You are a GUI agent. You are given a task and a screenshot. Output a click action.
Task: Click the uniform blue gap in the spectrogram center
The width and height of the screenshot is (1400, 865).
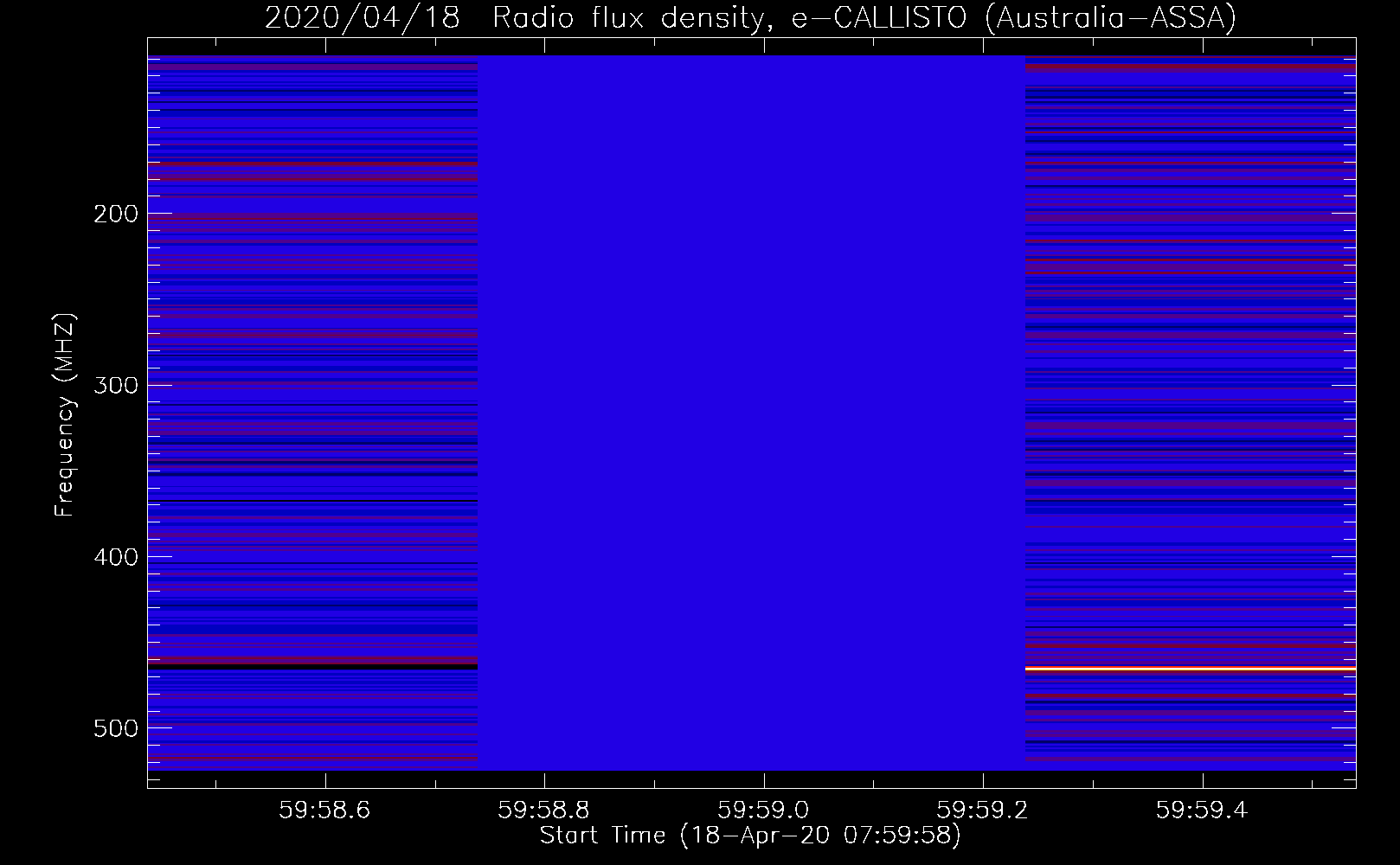click(x=751, y=413)
